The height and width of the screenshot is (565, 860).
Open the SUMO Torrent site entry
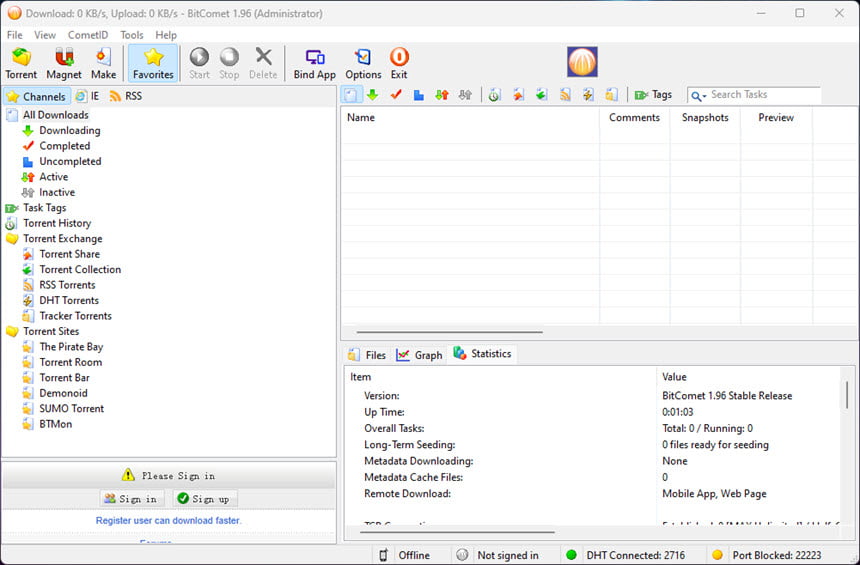tap(71, 409)
